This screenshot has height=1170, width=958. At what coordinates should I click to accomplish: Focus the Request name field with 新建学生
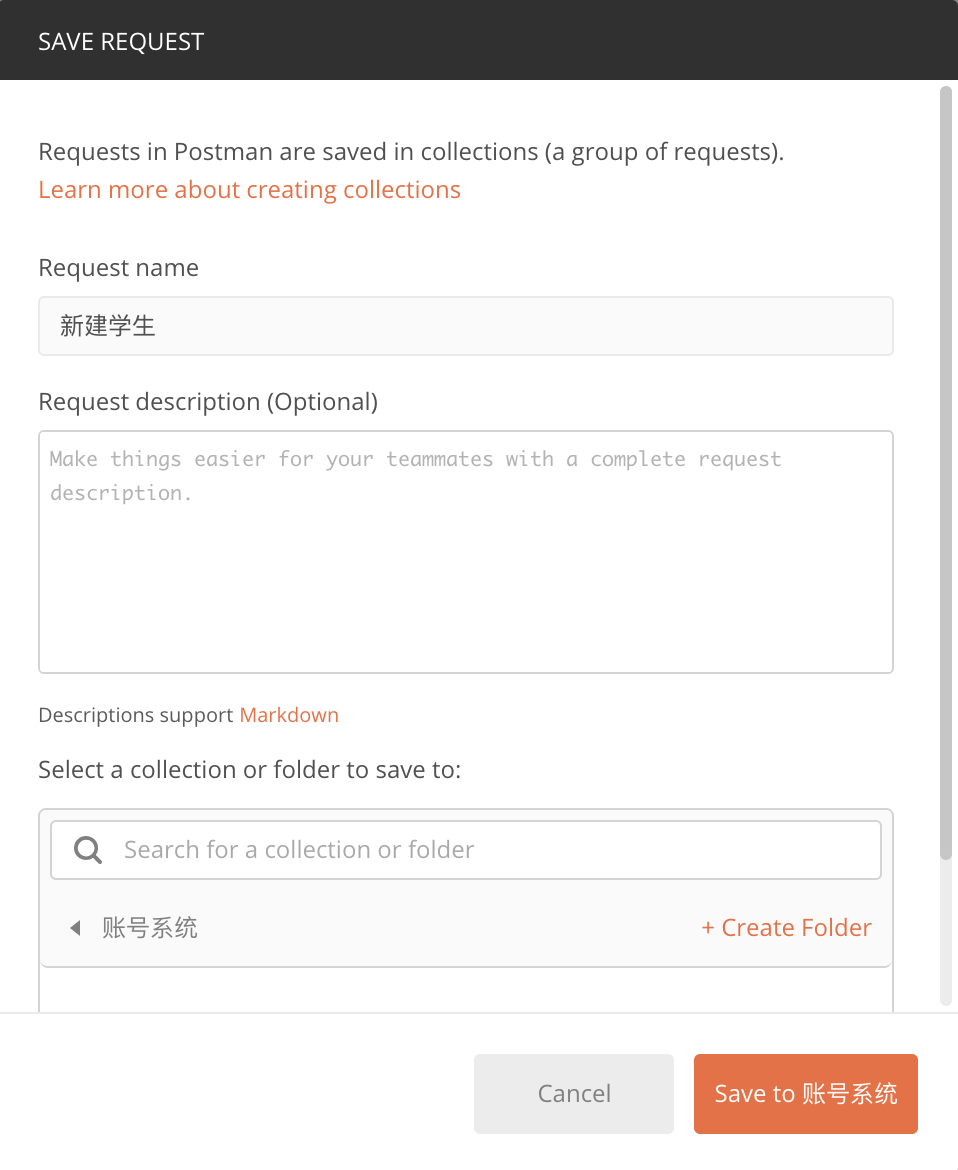(x=466, y=326)
